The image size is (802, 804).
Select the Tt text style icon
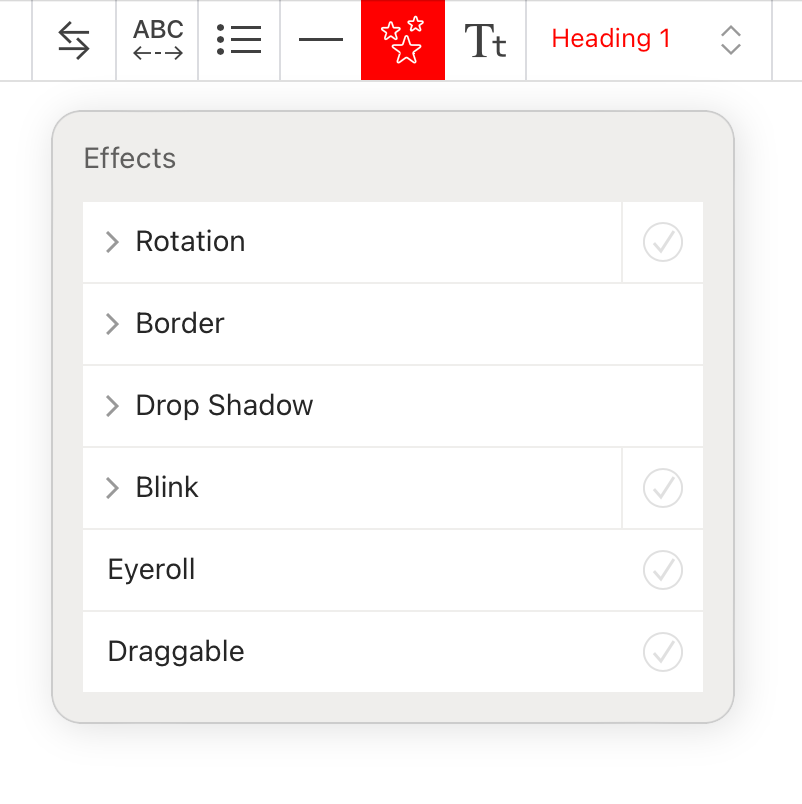click(x=484, y=40)
